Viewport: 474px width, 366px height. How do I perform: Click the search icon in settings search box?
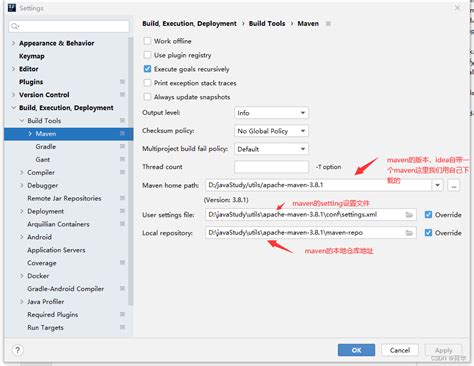[x=15, y=26]
